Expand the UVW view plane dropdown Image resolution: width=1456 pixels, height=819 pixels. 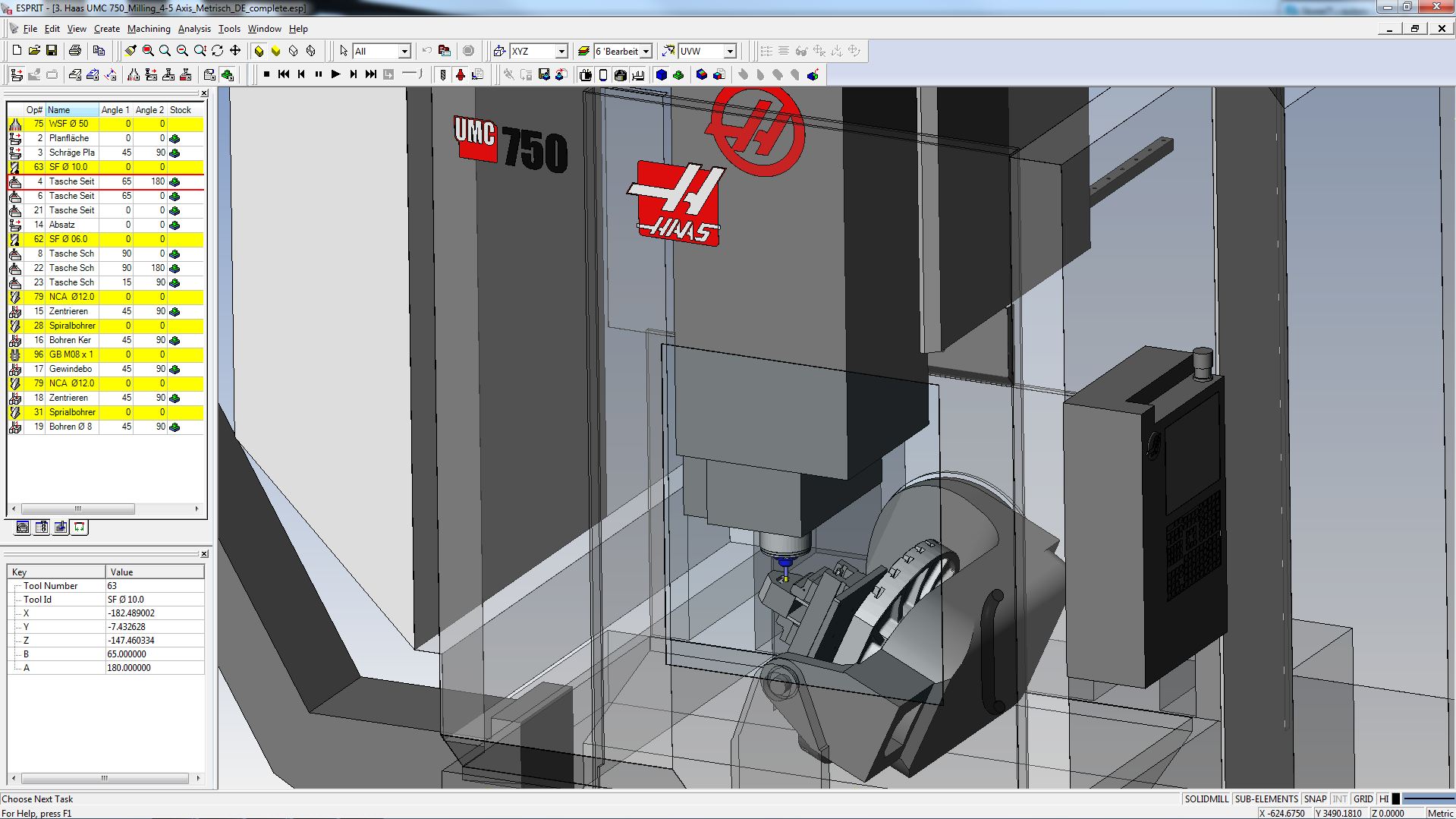coord(730,51)
